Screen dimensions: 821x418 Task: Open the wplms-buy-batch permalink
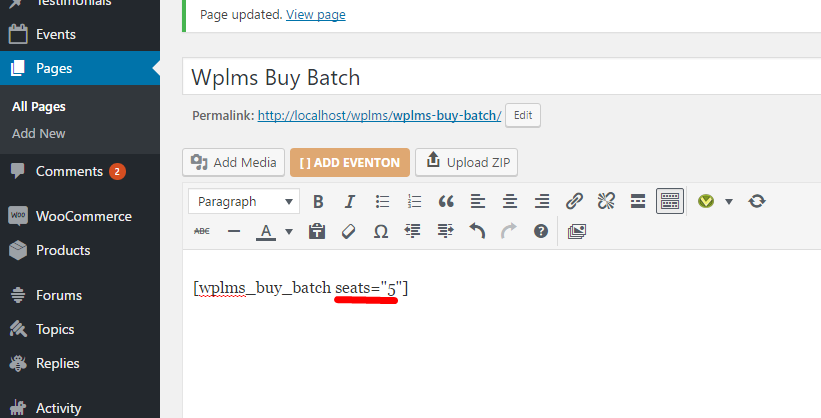(380, 115)
